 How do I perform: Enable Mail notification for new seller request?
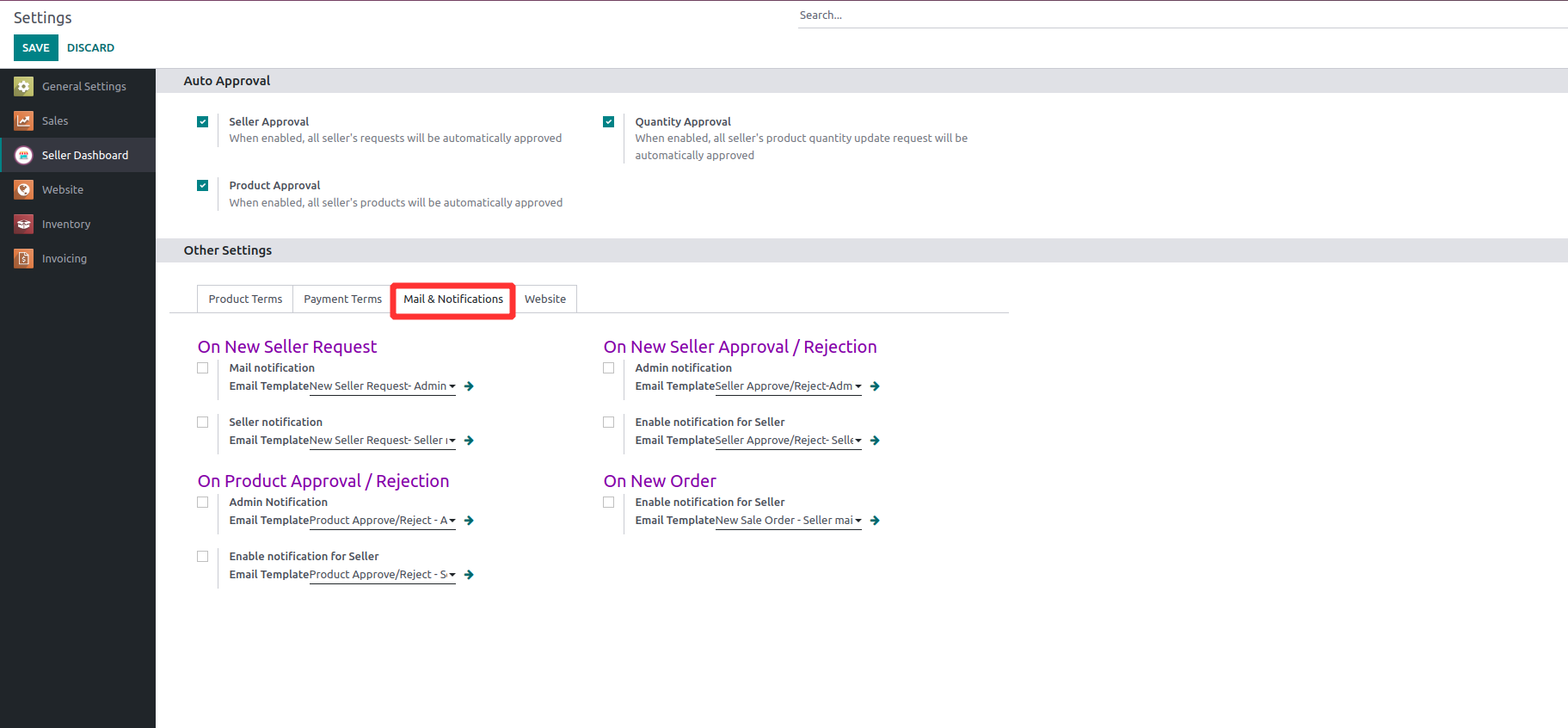click(x=203, y=368)
